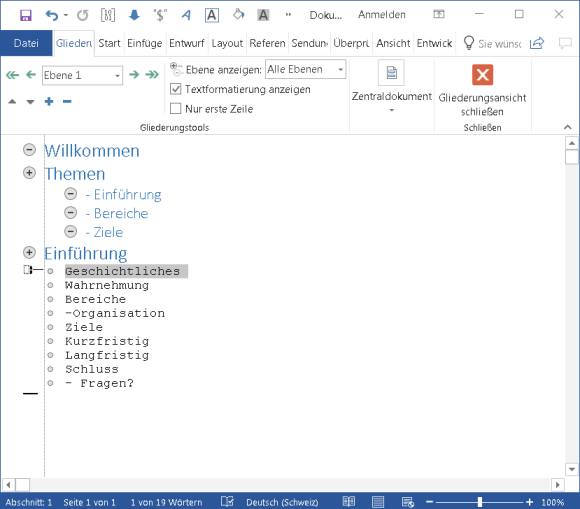Collapse the ribbon with the chevron arrow
Image resolution: width=580 pixels, height=509 pixels.
point(567,127)
